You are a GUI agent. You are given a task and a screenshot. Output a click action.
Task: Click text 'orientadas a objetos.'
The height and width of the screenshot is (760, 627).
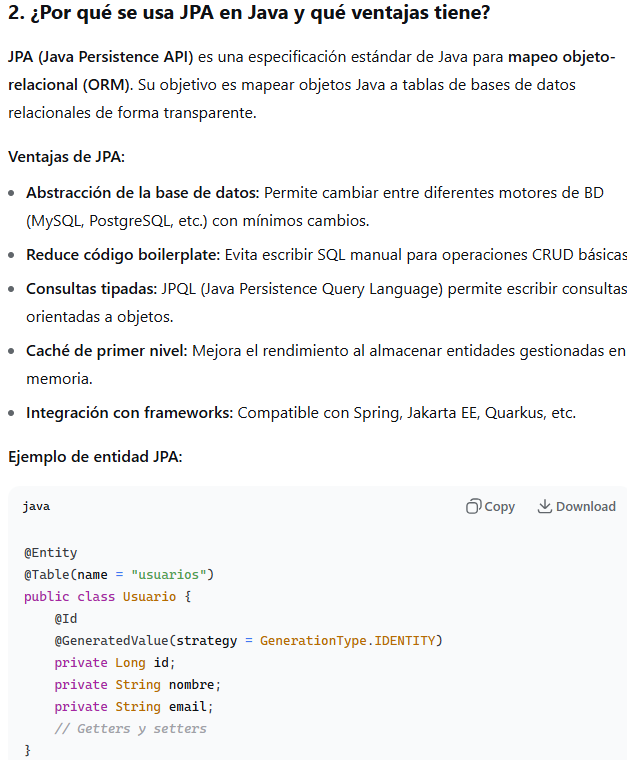click(x=100, y=317)
